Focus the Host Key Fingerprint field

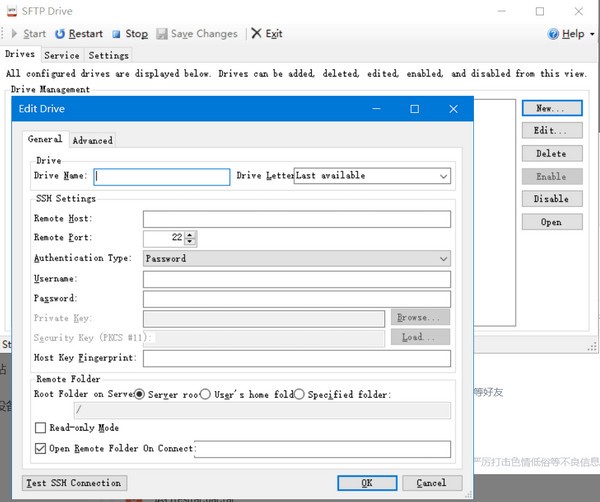297,359
